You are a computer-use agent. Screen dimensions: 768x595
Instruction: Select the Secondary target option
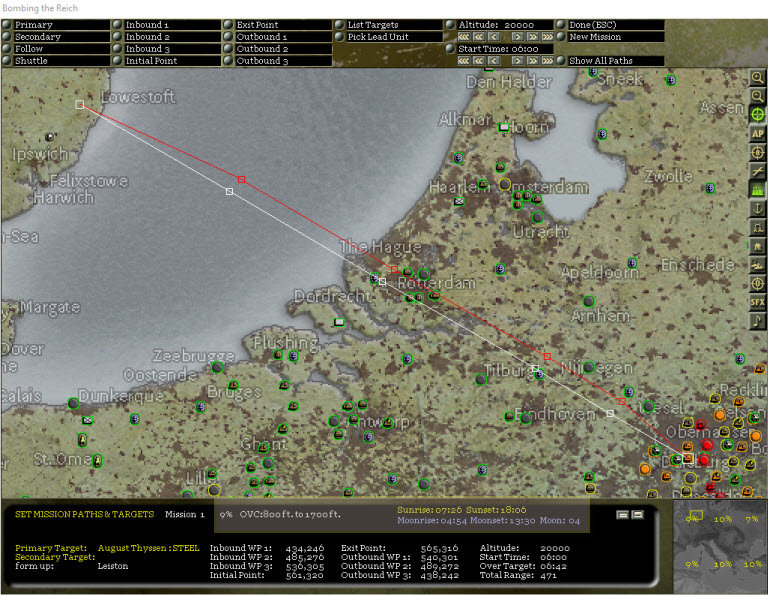[x=56, y=37]
